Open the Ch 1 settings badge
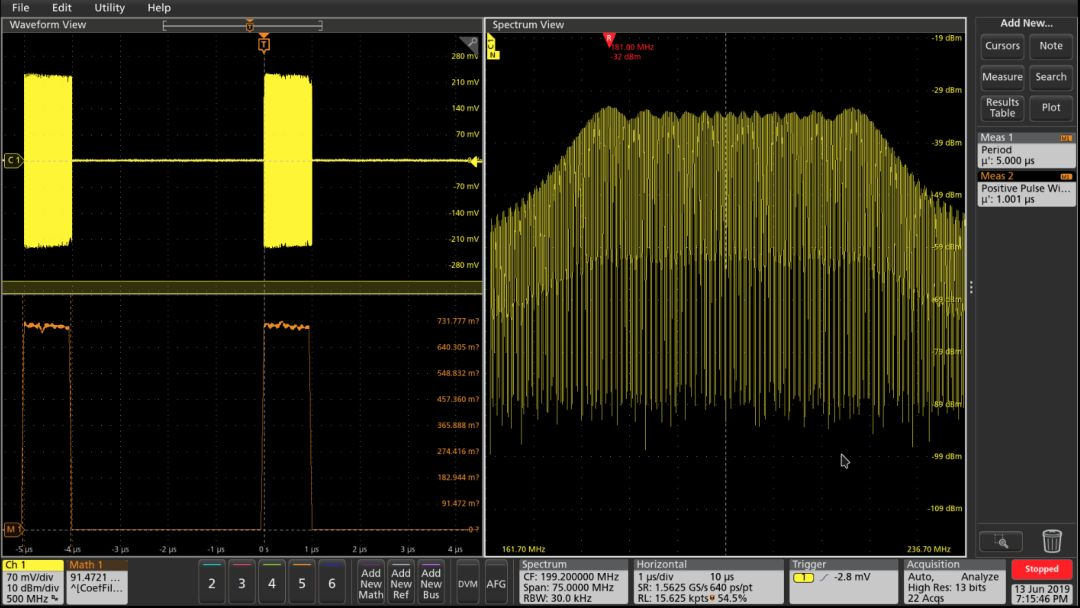The image size is (1080, 608). pyautogui.click(x=33, y=582)
